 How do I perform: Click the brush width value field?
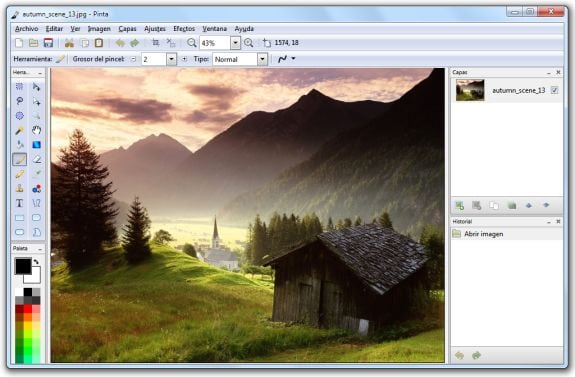[x=154, y=59]
